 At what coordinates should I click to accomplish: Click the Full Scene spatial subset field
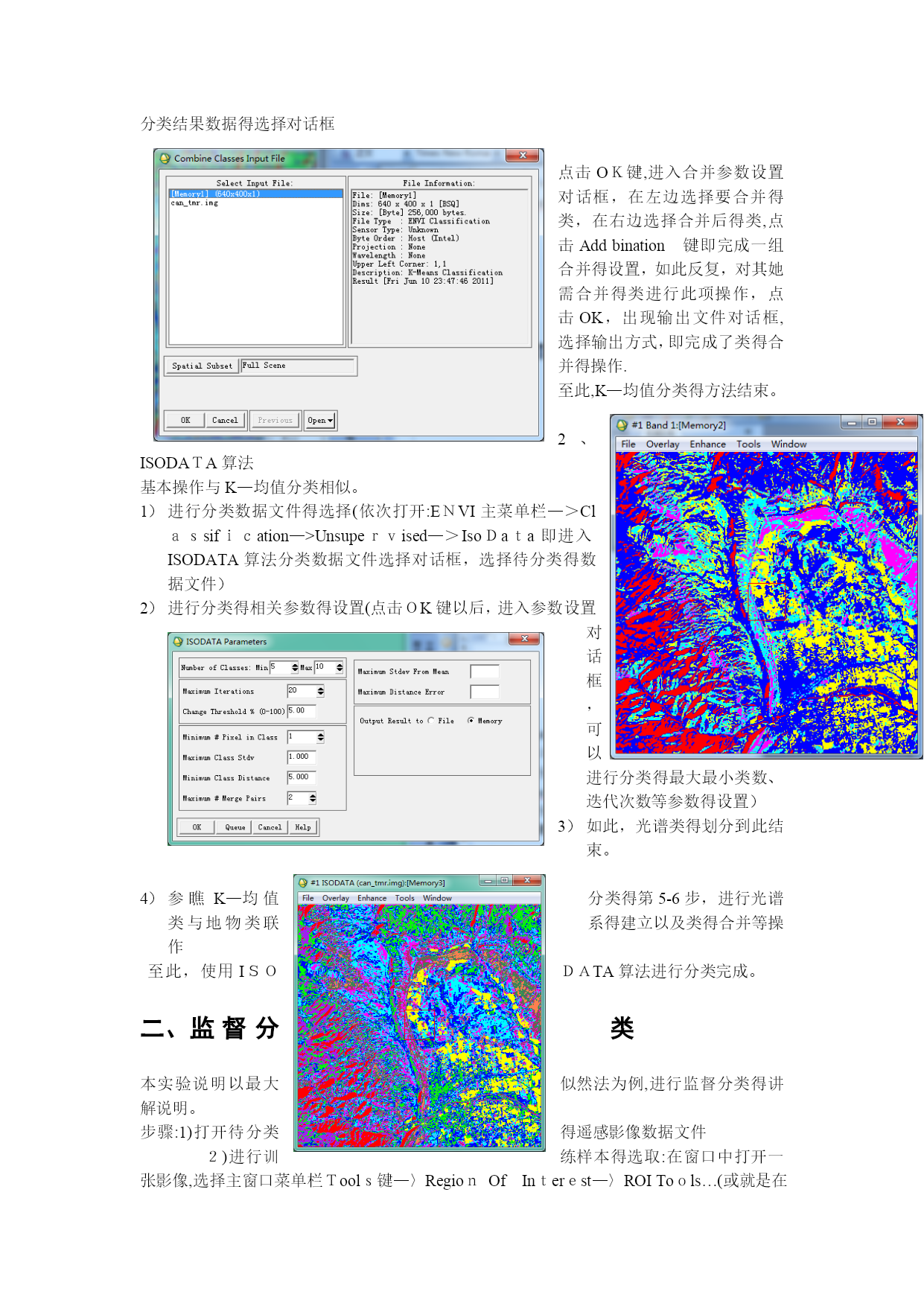298,366
